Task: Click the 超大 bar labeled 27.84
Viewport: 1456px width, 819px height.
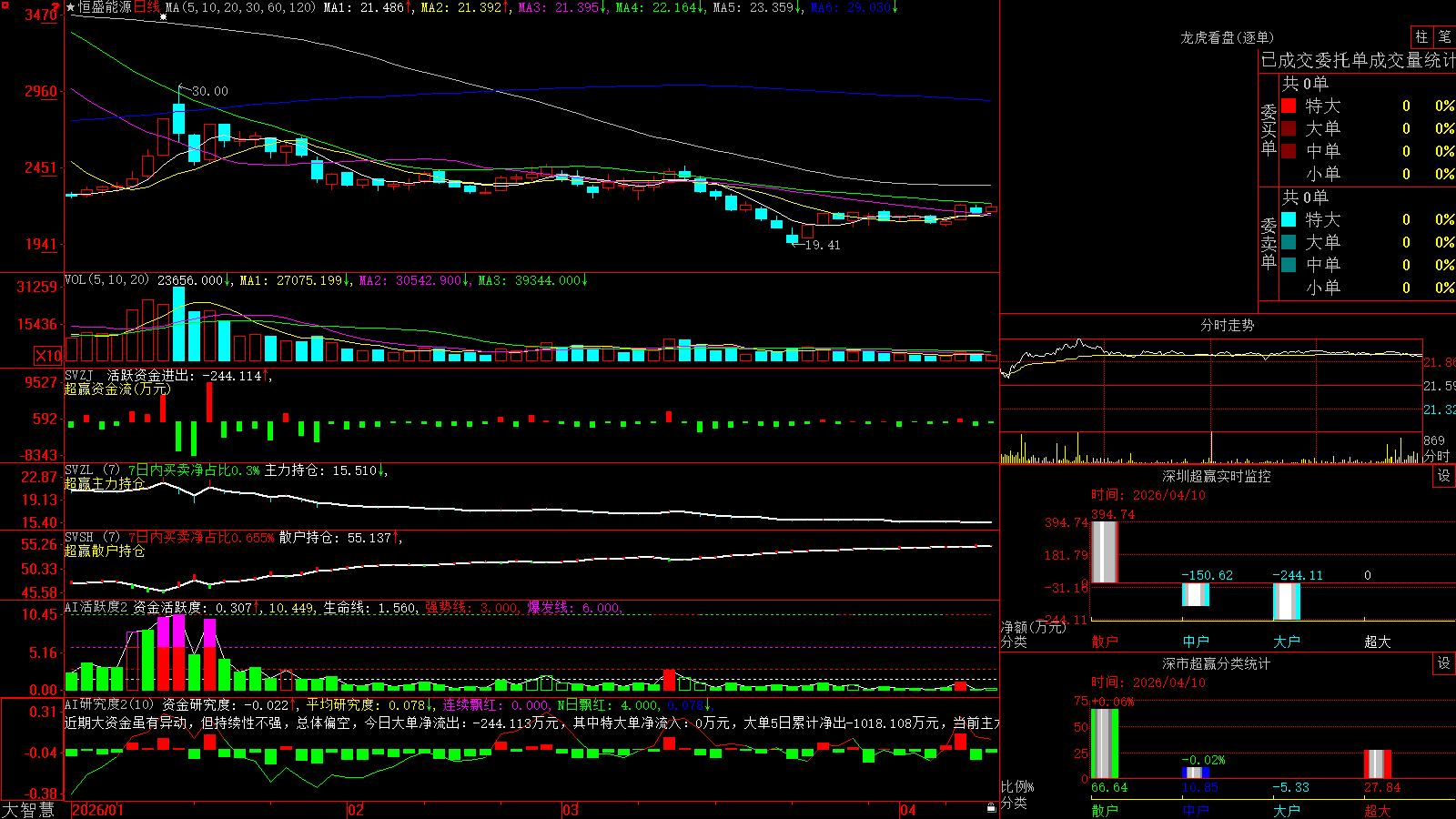Action: tap(1378, 764)
